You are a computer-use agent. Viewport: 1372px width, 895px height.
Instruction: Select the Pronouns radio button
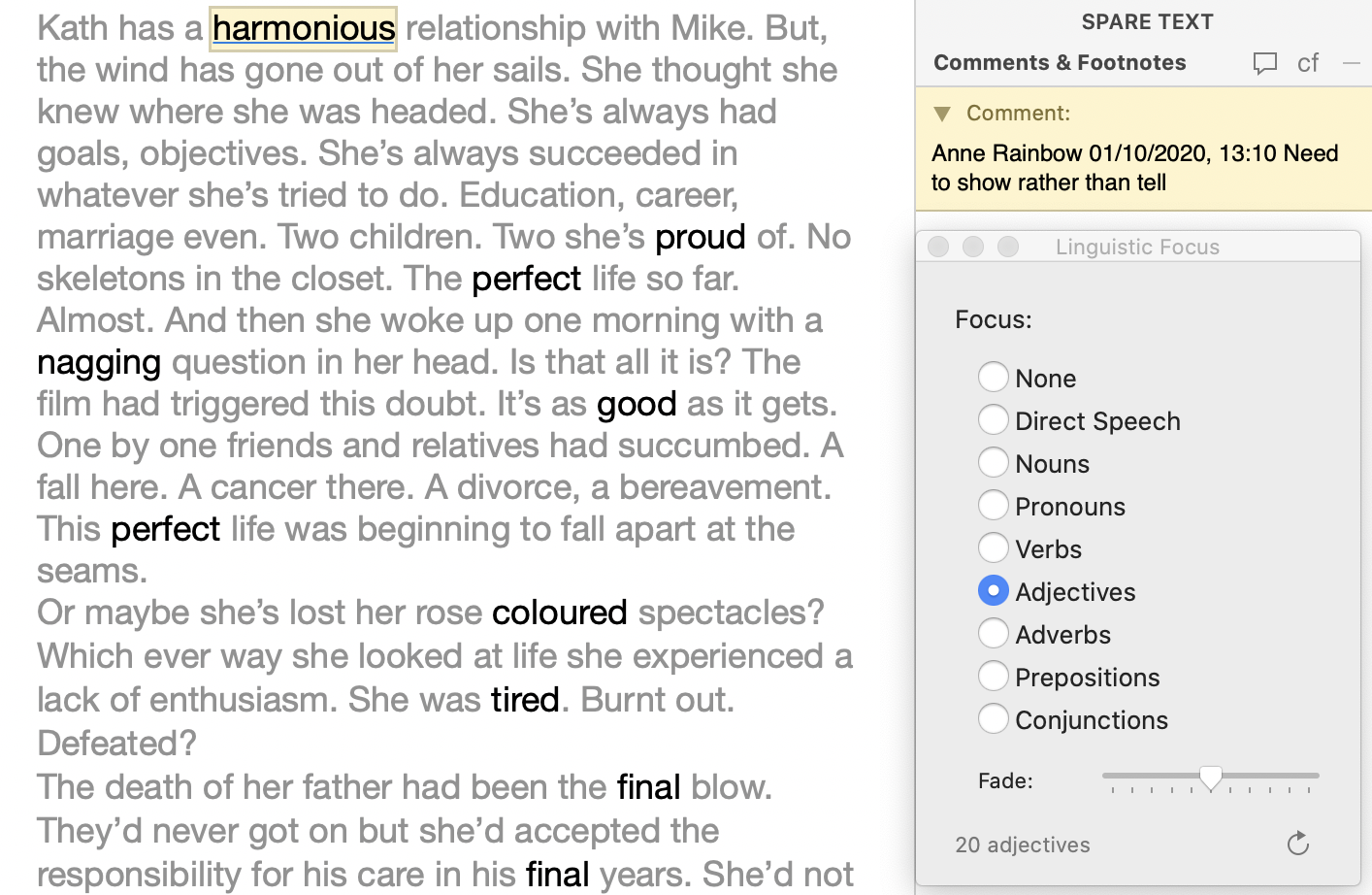(x=994, y=505)
